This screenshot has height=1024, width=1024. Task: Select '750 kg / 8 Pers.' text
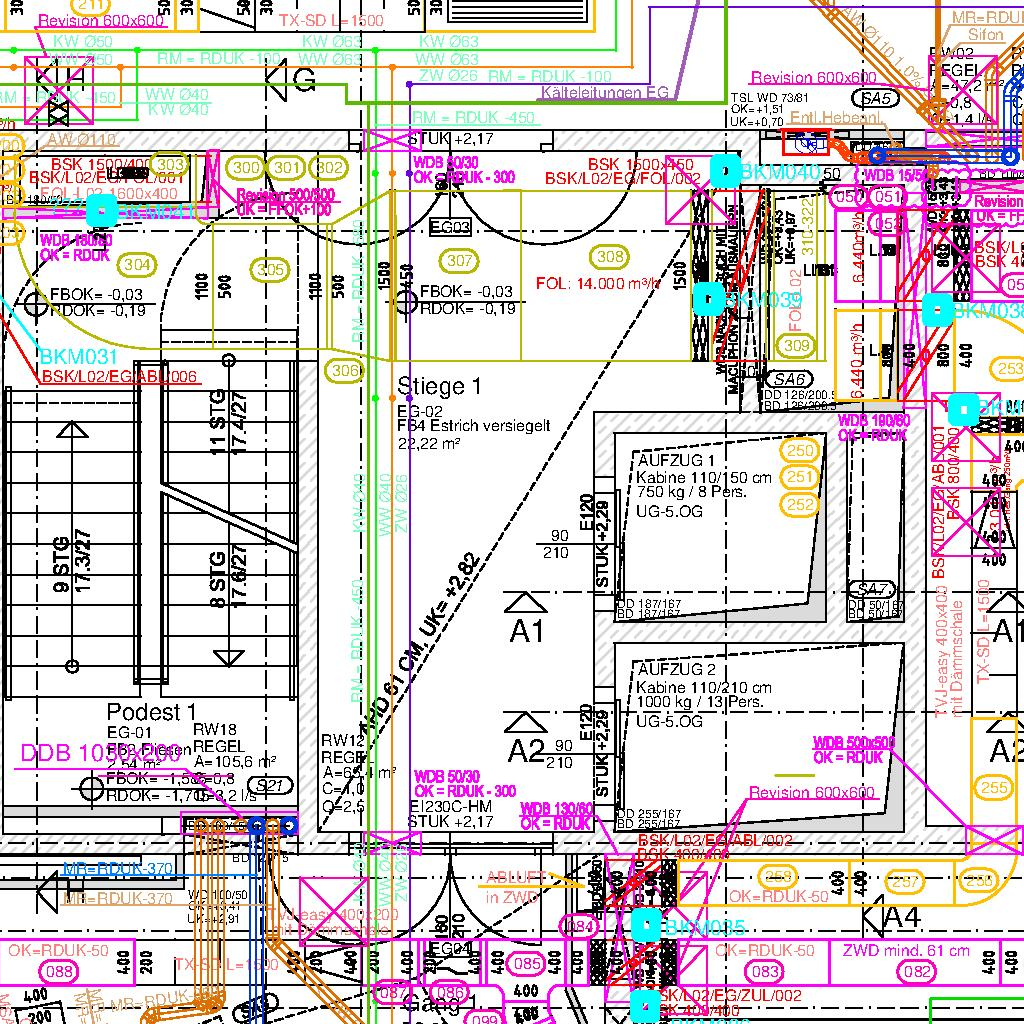point(692,492)
